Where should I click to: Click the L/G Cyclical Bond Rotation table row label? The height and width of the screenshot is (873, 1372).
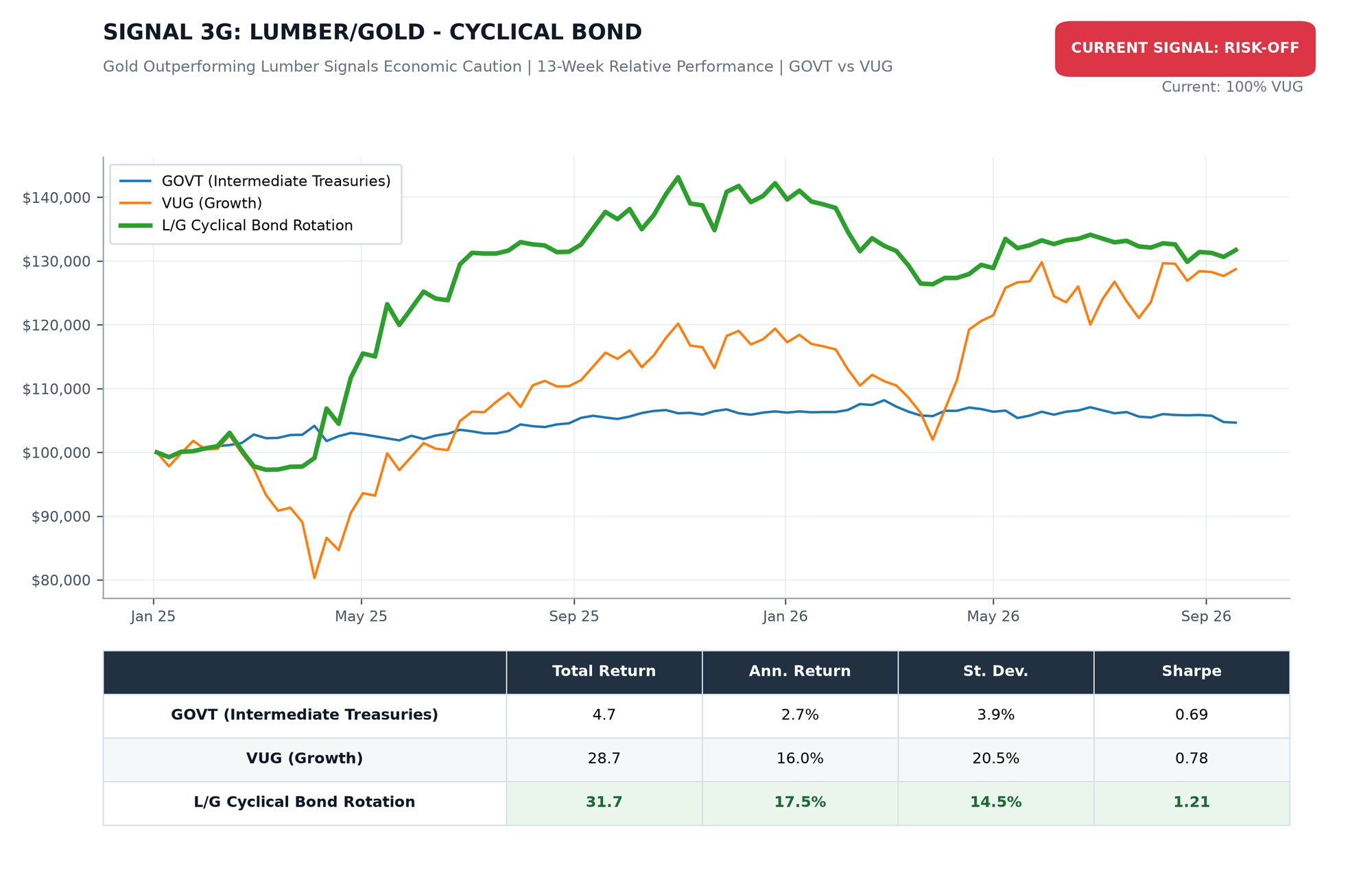click(305, 802)
